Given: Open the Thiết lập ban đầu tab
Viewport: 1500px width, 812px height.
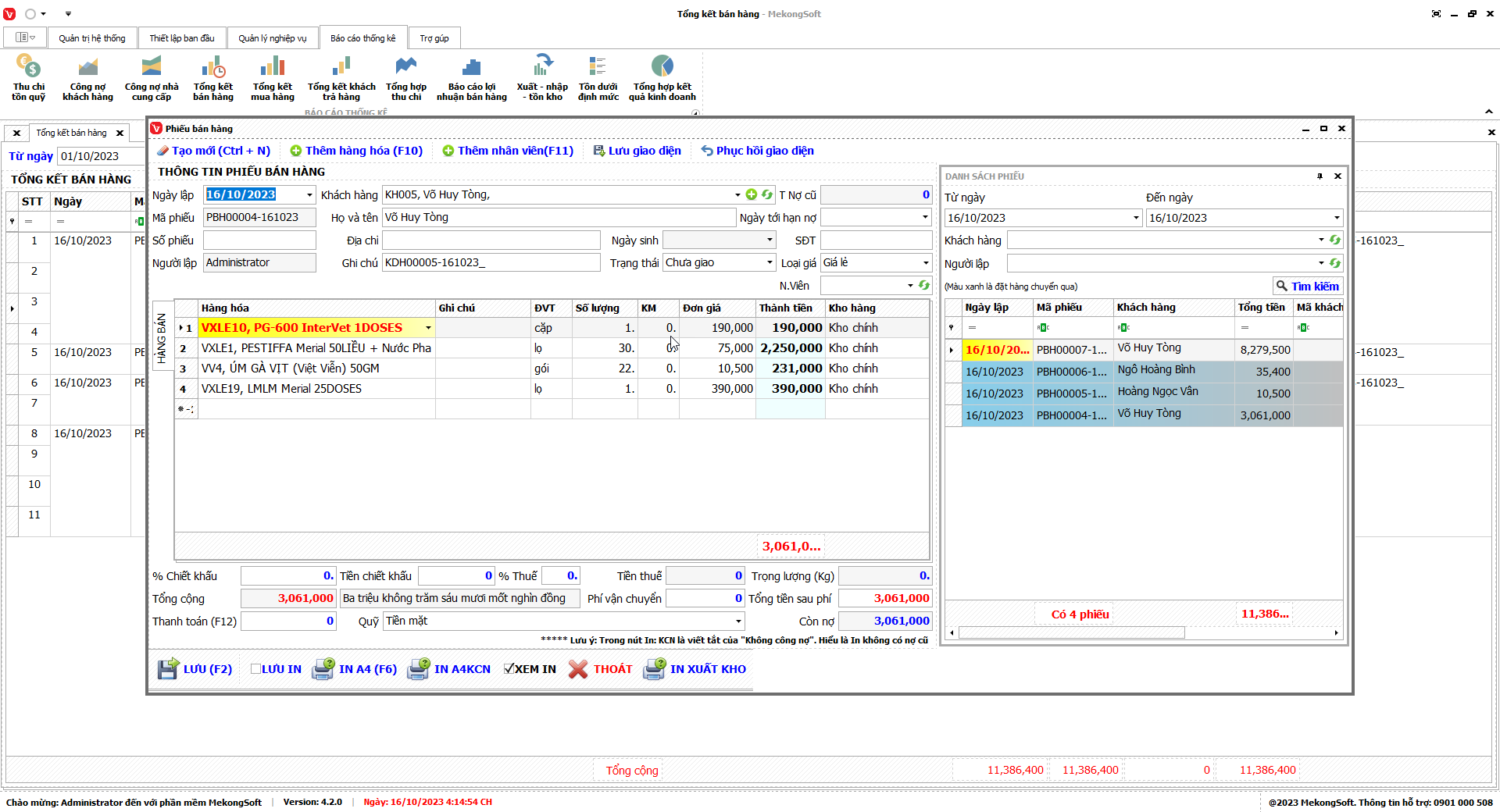Looking at the screenshot, I should (181, 38).
